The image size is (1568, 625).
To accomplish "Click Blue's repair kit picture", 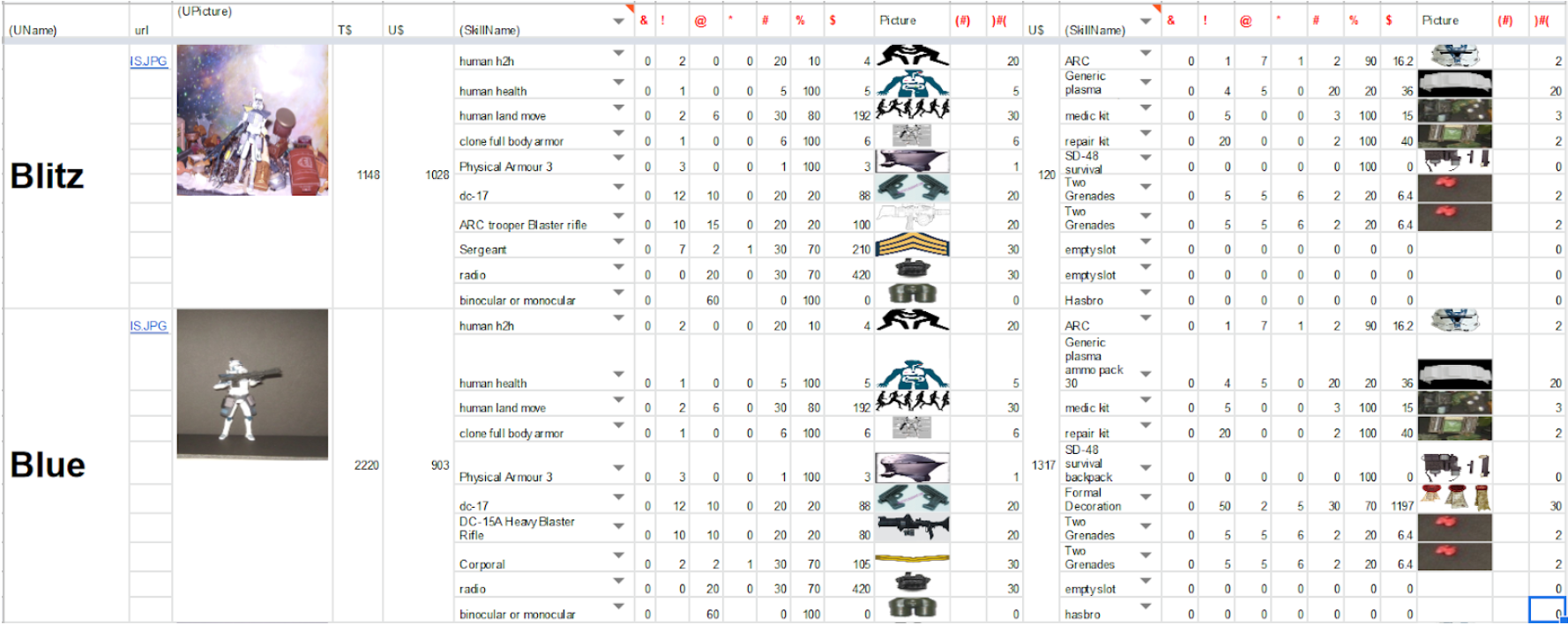I will (x=1454, y=428).
